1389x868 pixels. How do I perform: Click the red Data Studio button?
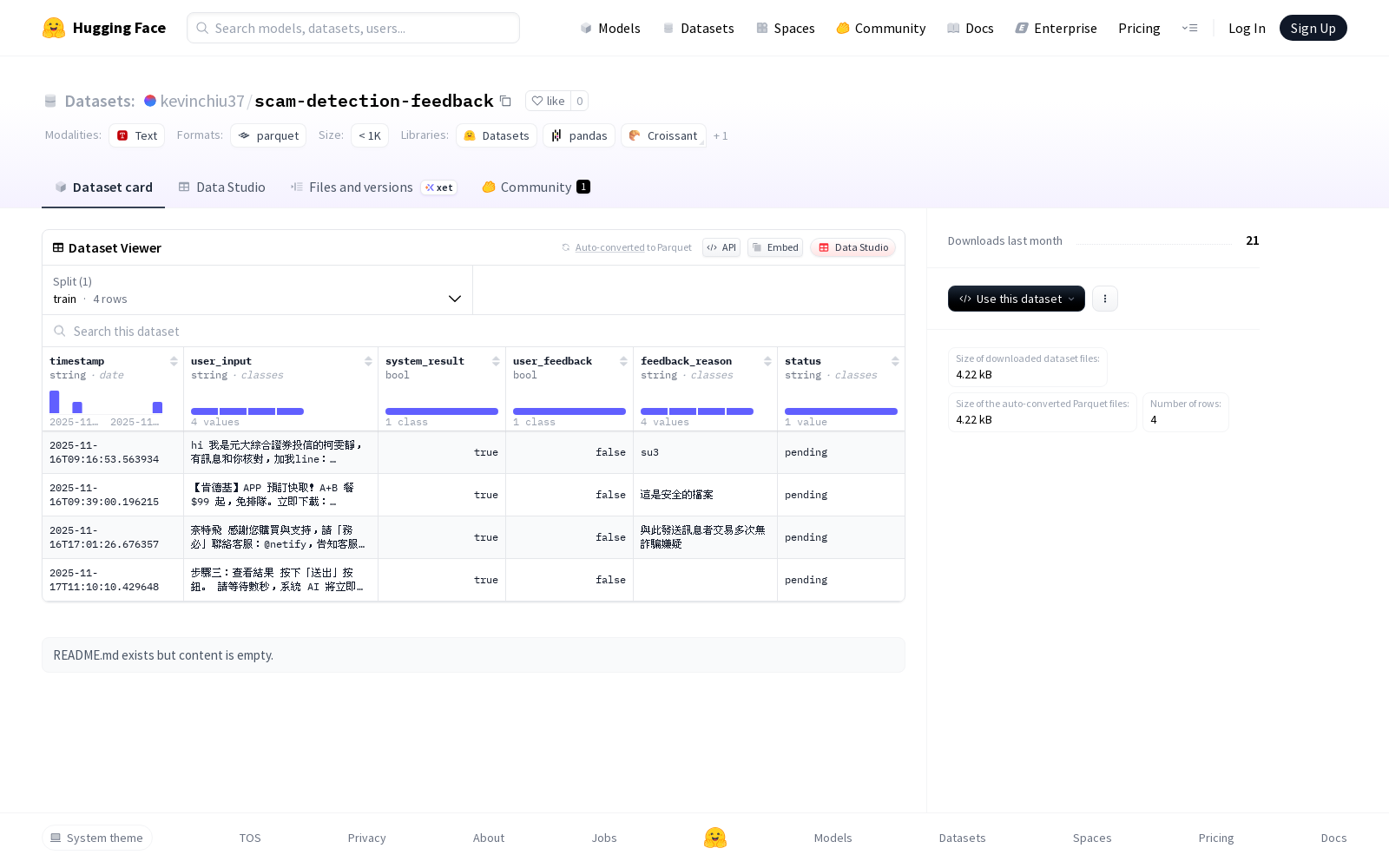[x=853, y=247]
